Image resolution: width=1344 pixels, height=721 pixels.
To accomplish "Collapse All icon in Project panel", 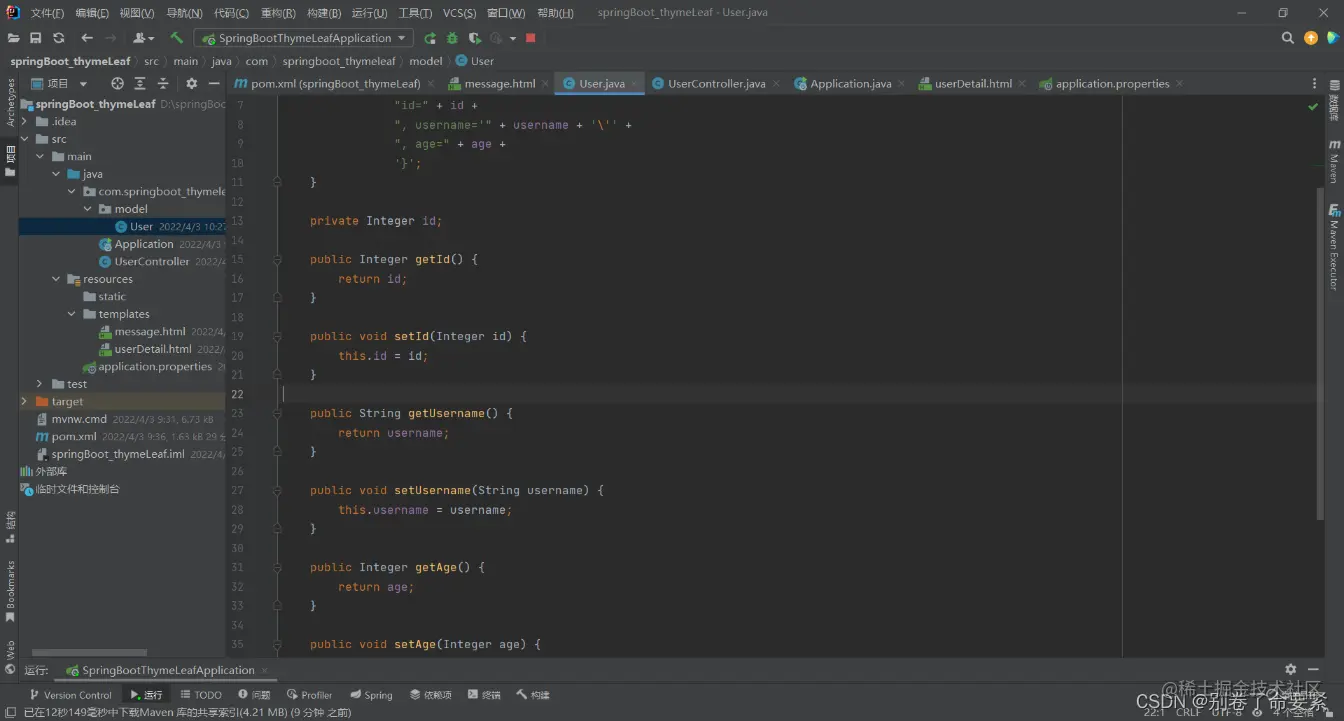I will tap(163, 84).
